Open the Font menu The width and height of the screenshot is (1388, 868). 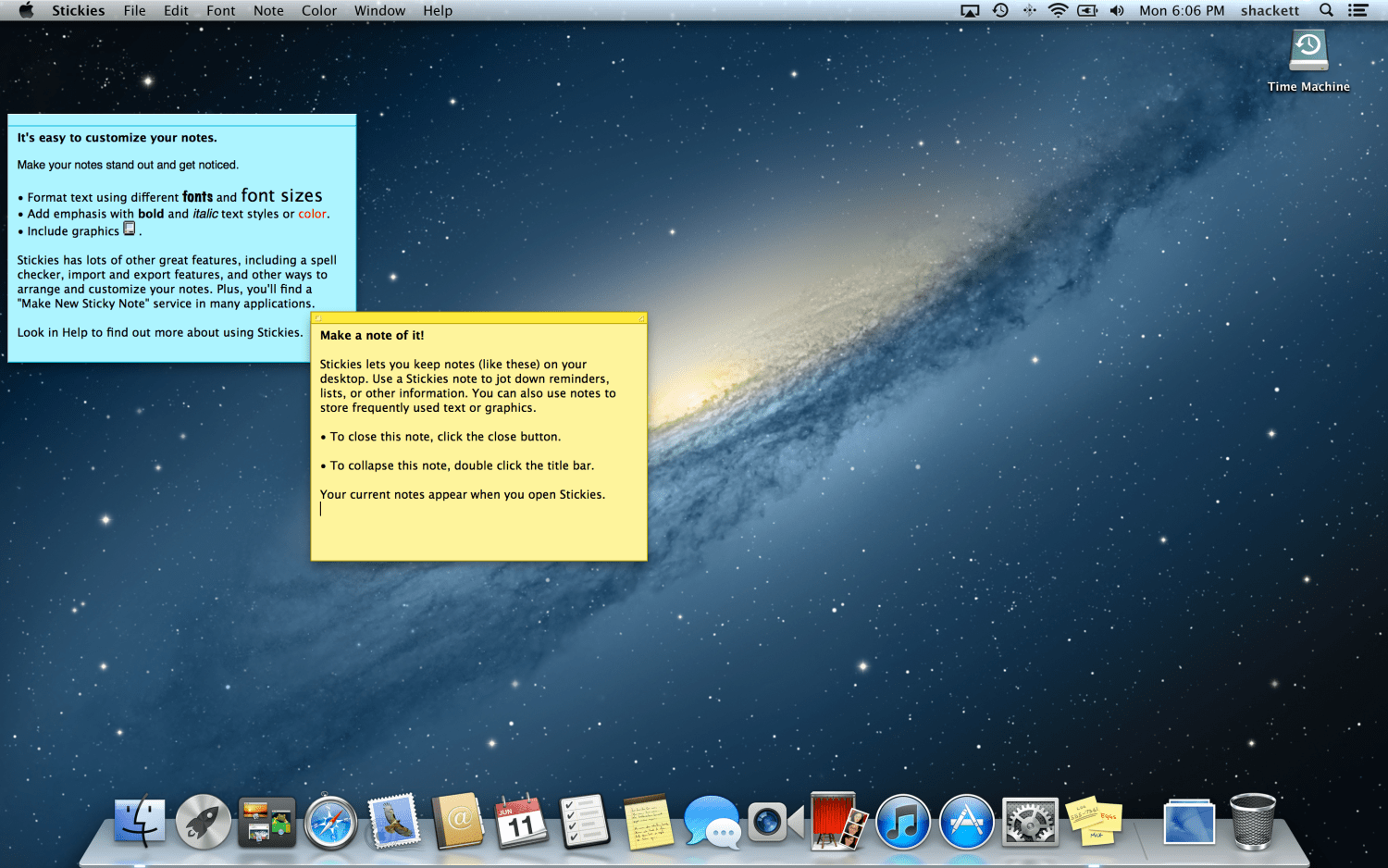(220, 10)
